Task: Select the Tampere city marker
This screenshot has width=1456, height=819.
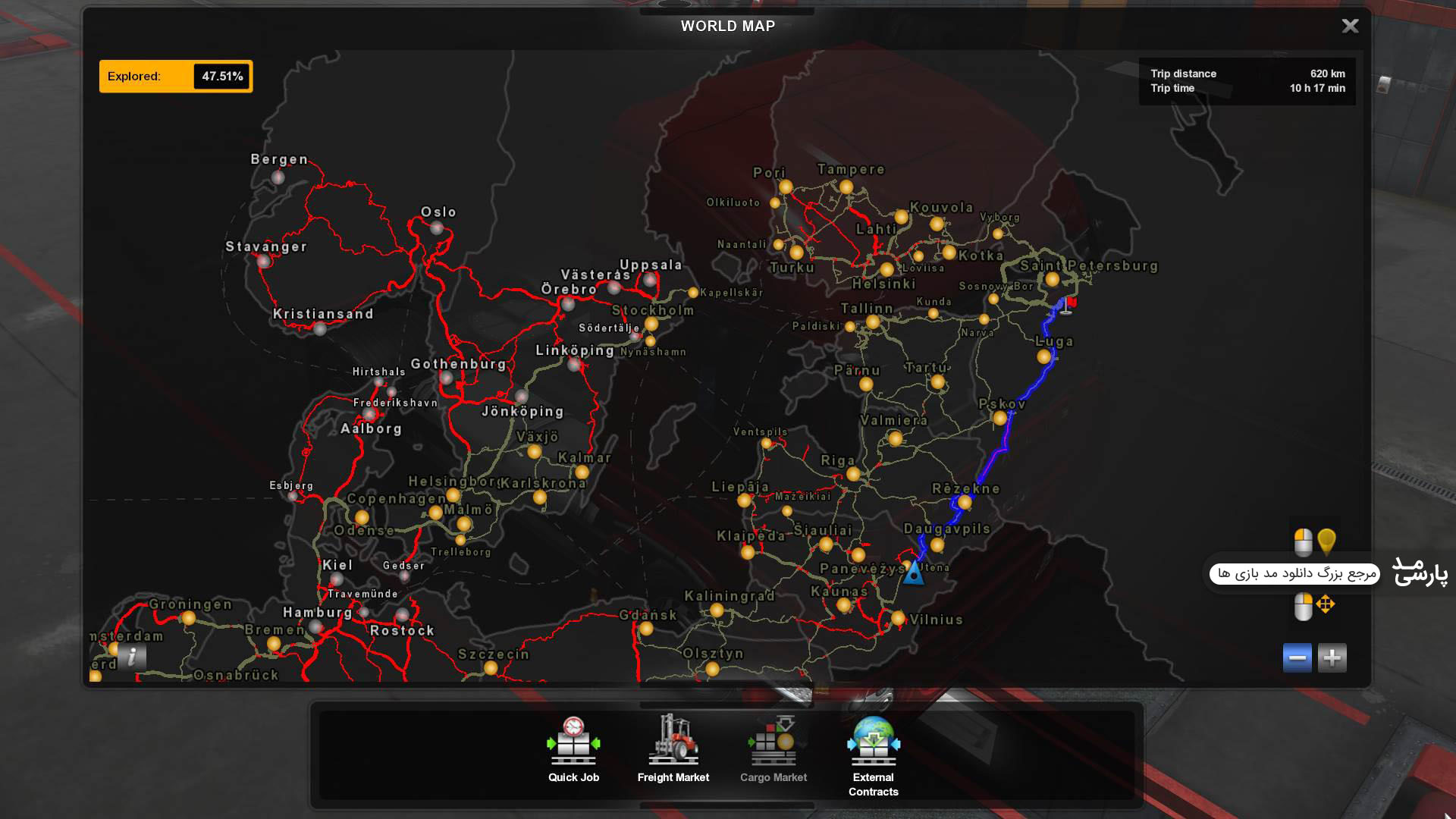Action: point(846,187)
